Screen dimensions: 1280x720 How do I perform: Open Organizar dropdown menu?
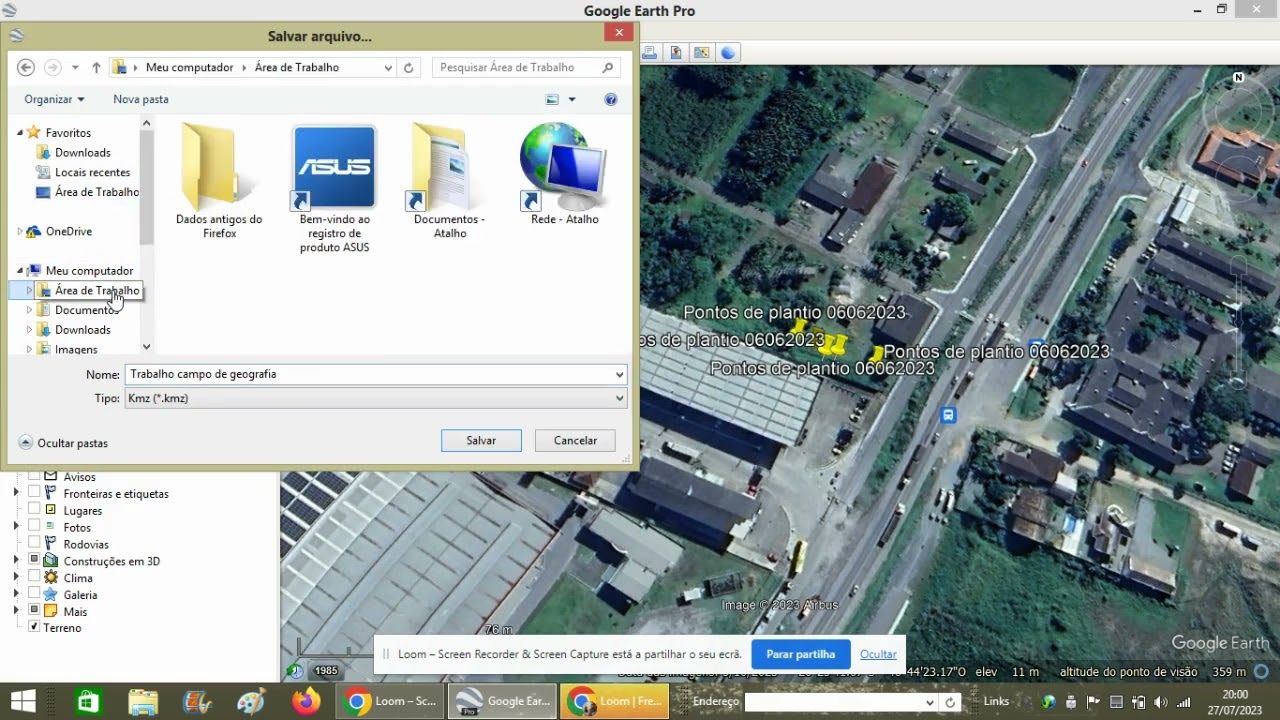(54, 99)
